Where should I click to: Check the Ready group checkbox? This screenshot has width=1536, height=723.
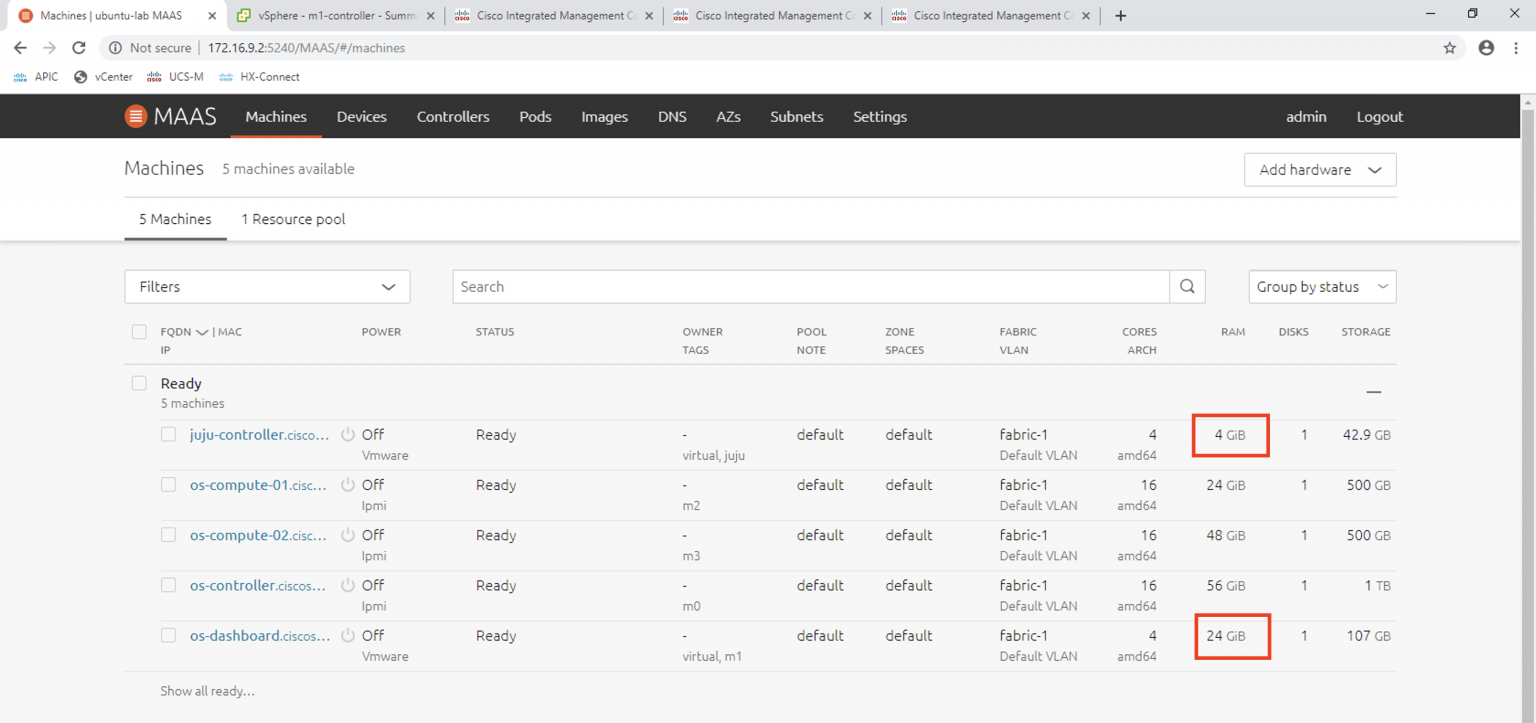(x=139, y=382)
